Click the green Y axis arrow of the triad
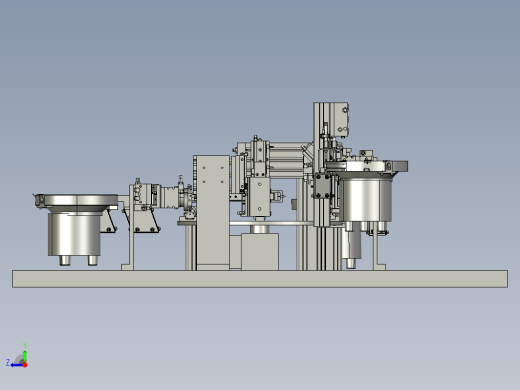 coord(25,355)
